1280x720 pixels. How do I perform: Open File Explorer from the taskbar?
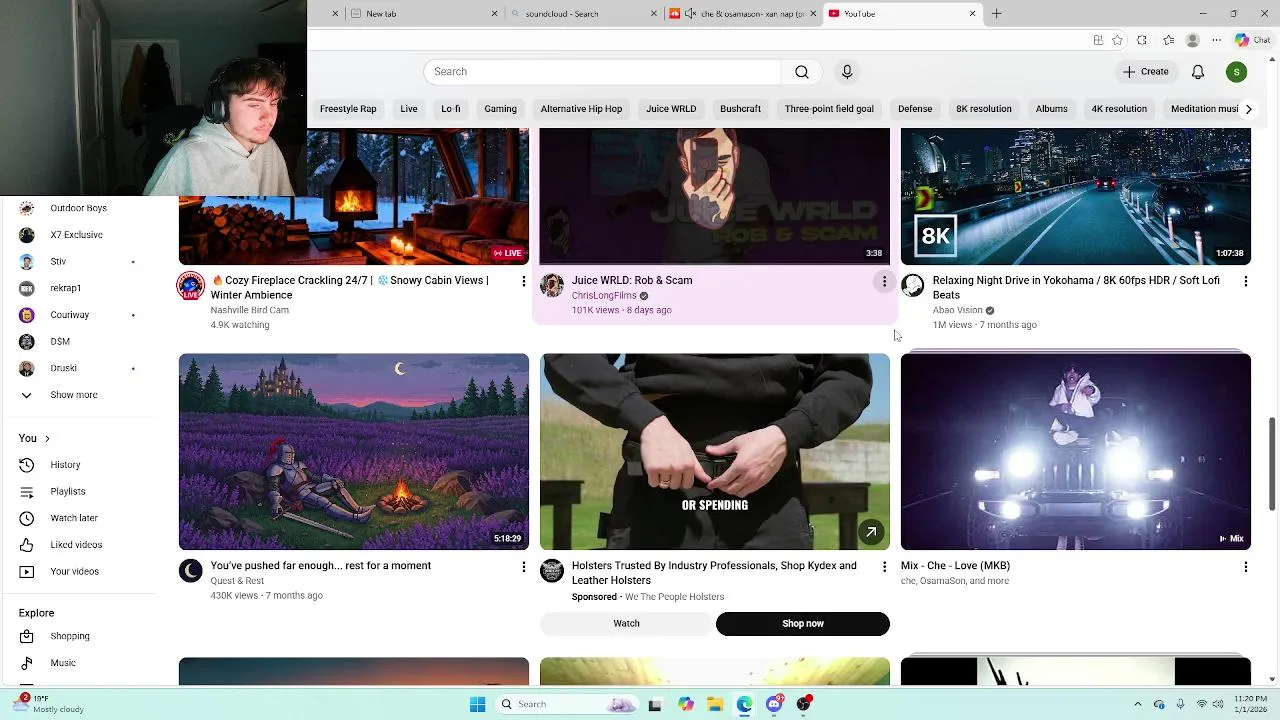(x=715, y=704)
